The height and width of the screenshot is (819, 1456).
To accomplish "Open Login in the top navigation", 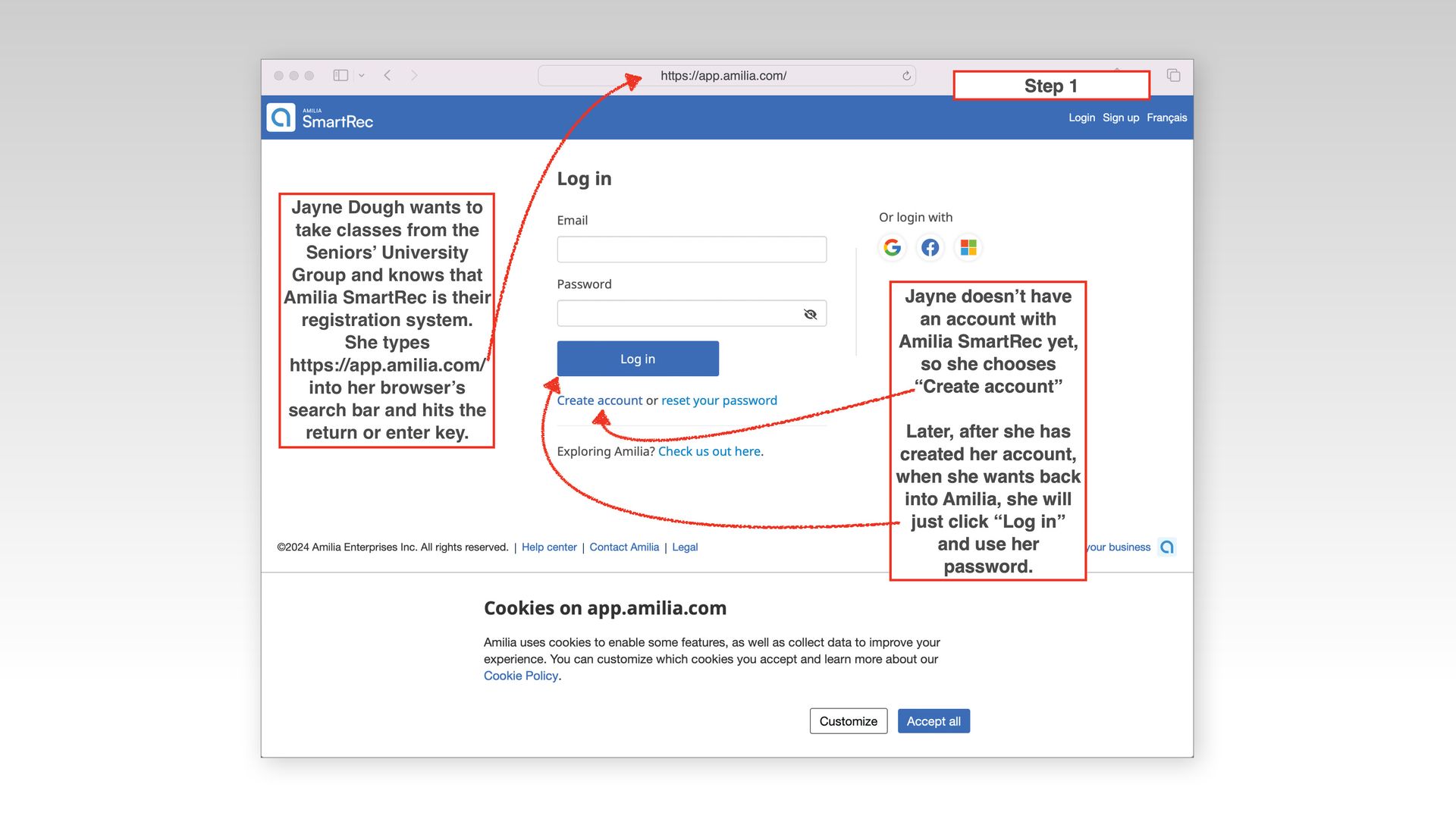I will [1082, 118].
